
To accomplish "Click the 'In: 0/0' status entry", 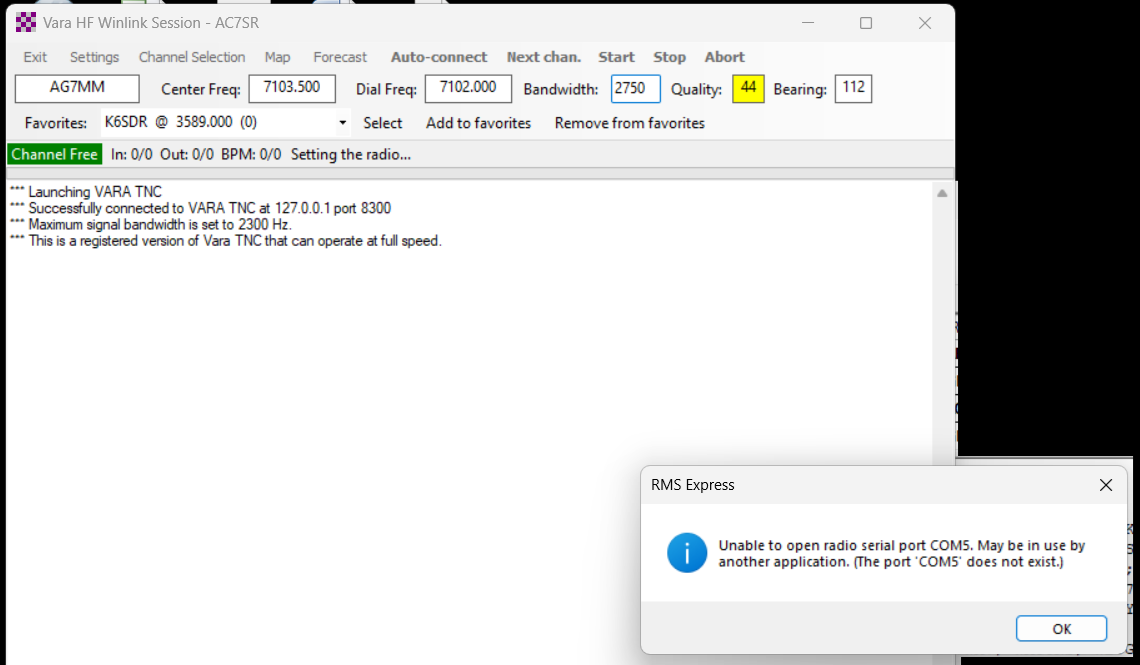I will point(132,154).
